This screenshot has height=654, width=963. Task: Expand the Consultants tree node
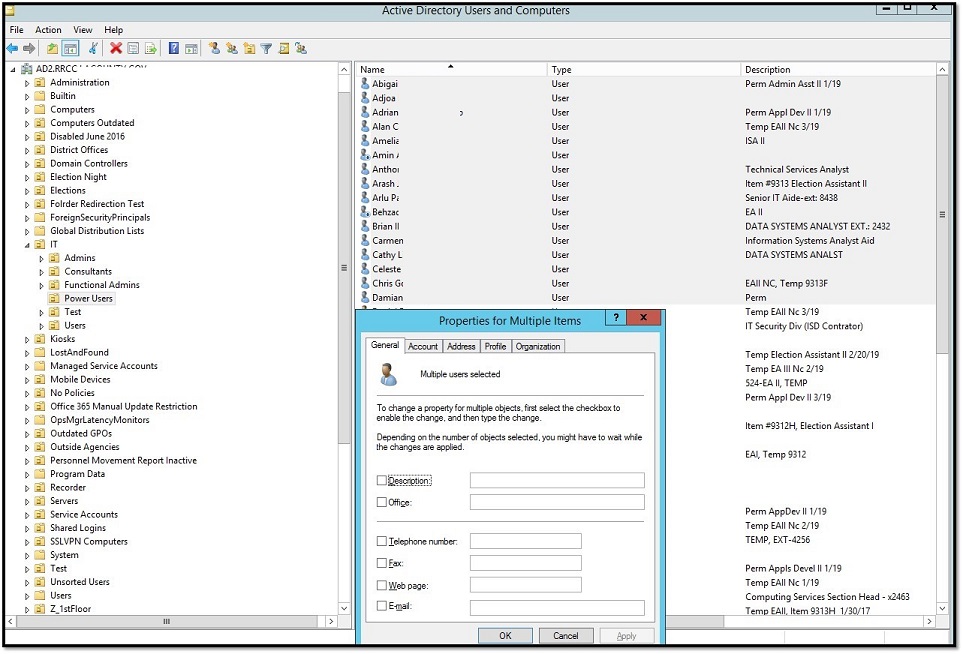(x=42, y=272)
